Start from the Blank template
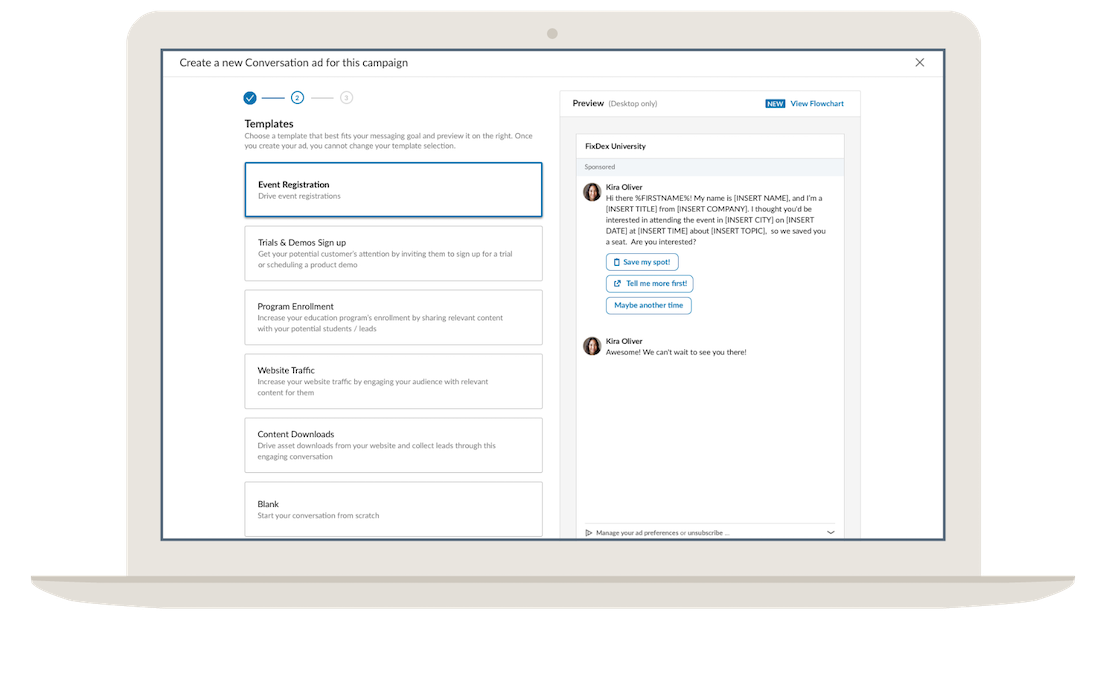Viewport: 1106px width, 700px height. click(393, 509)
